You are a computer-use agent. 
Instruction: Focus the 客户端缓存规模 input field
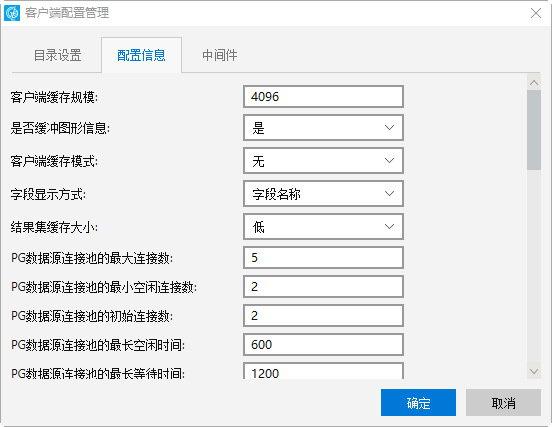pos(323,96)
